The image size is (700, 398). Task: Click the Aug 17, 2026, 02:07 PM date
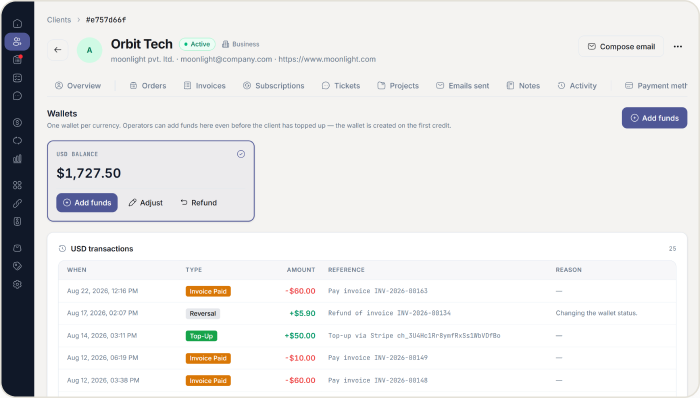click(x=102, y=313)
